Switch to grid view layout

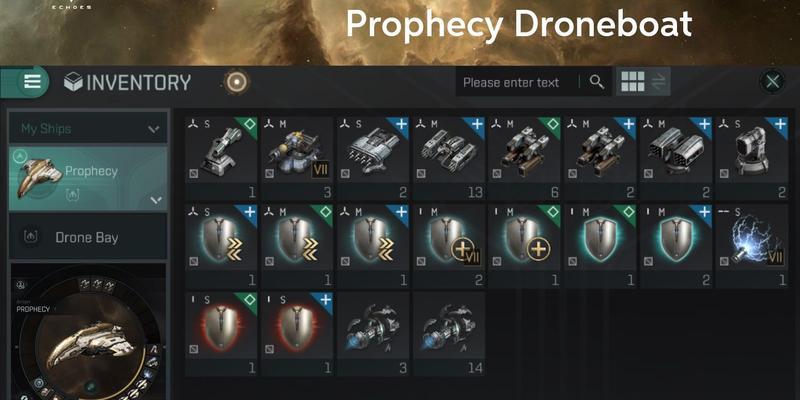[633, 82]
